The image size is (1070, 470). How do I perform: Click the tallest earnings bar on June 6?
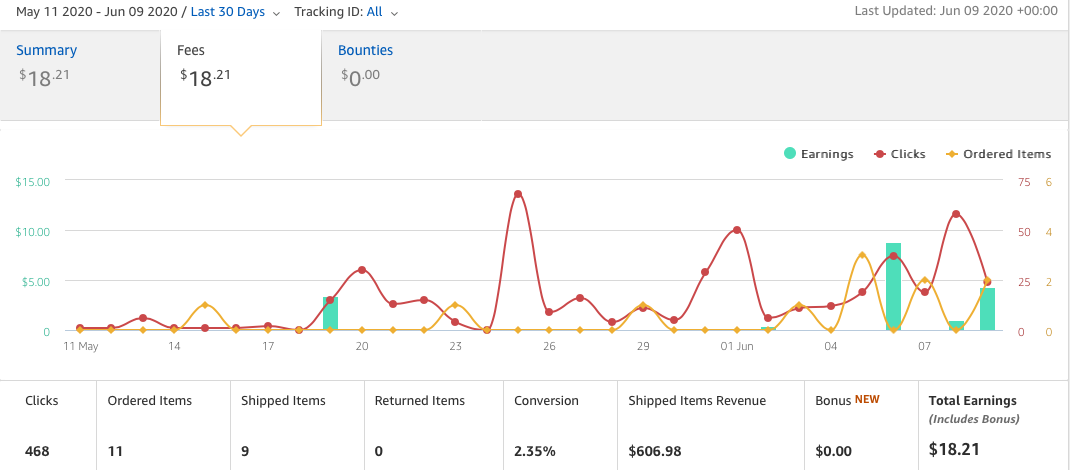893,287
